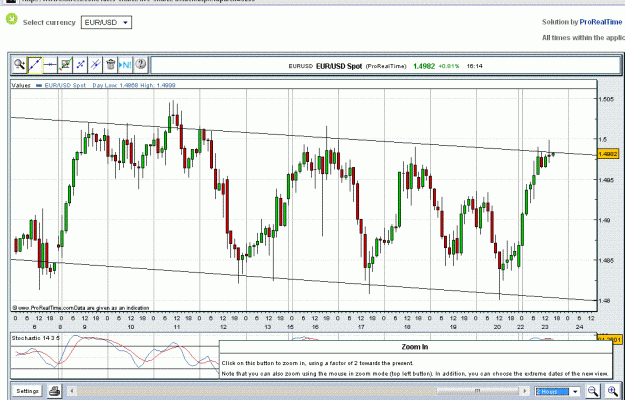Viewport: 625px width, 400px height.
Task: Click the green arrow icon beside Select currency
Action: pos(12,19)
